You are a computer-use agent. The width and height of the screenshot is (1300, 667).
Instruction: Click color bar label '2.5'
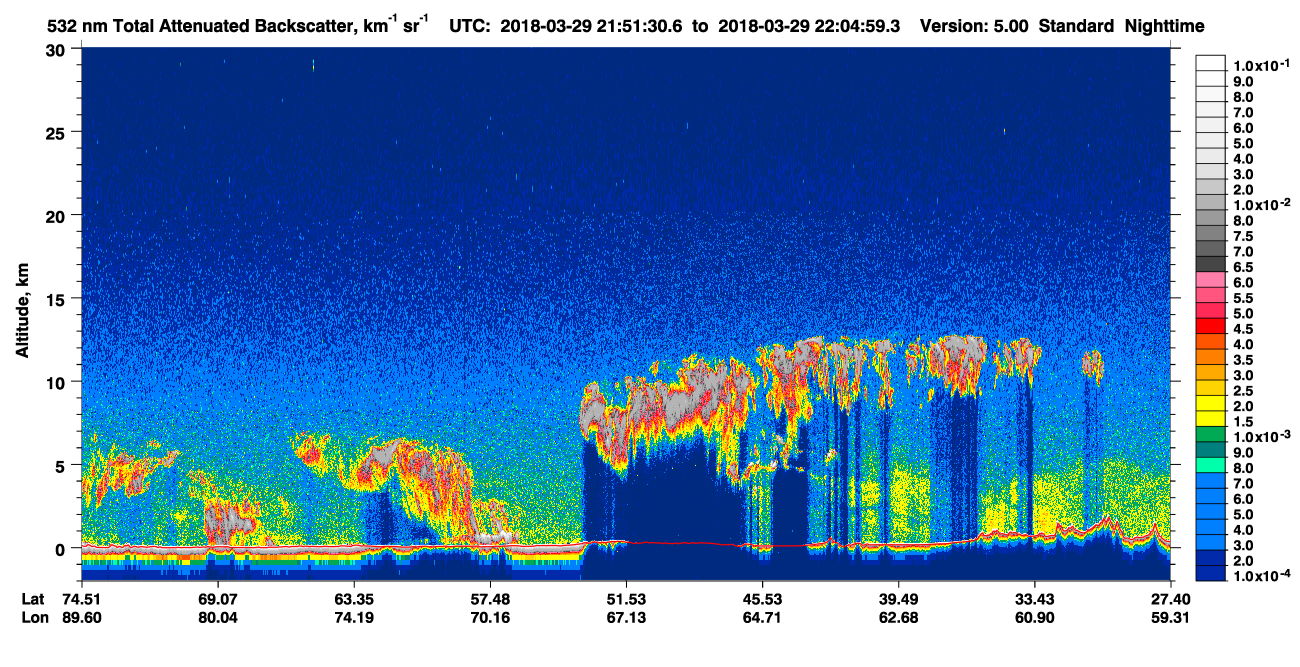click(x=1243, y=392)
